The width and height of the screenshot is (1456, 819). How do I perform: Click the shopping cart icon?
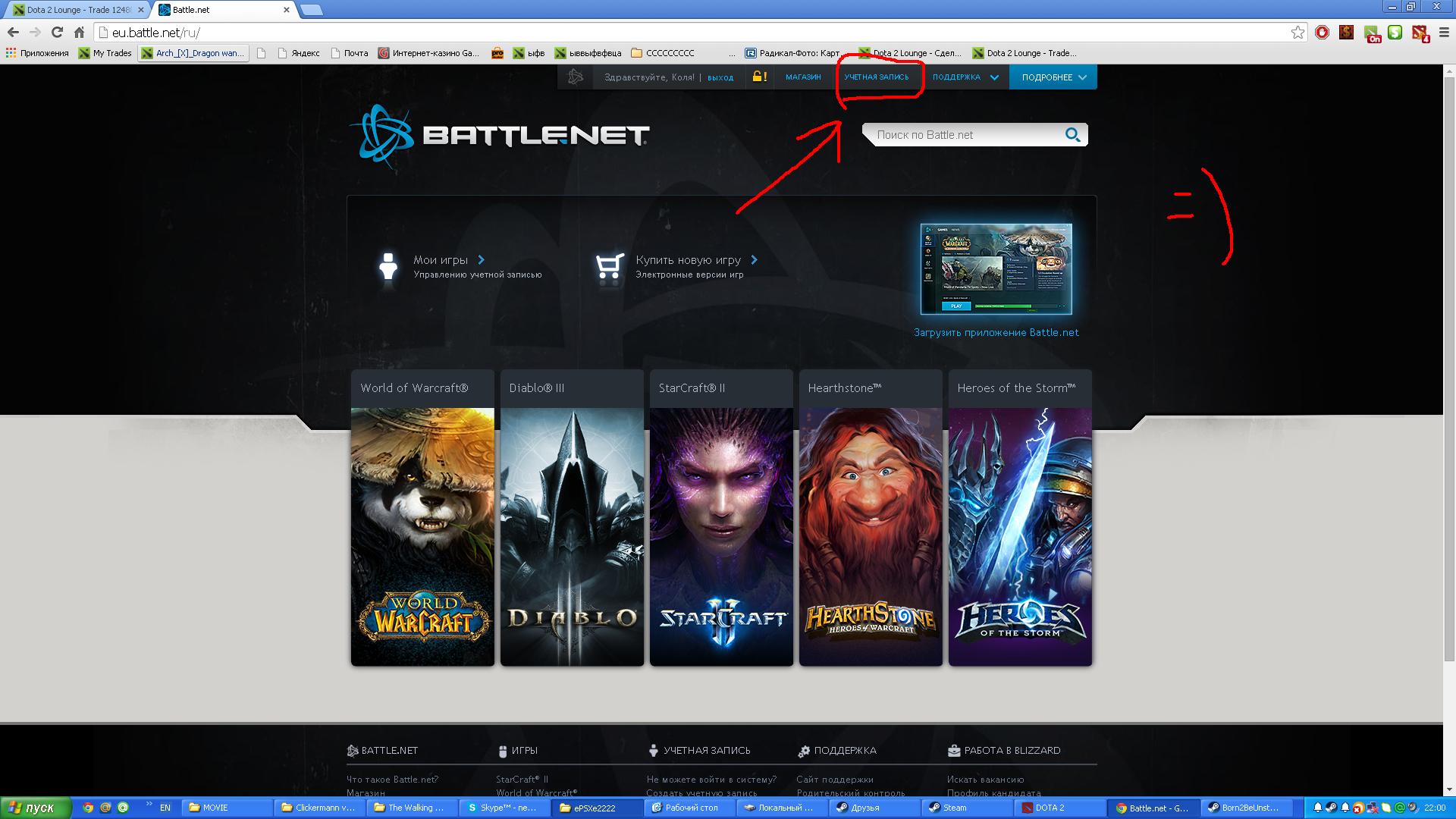click(610, 266)
